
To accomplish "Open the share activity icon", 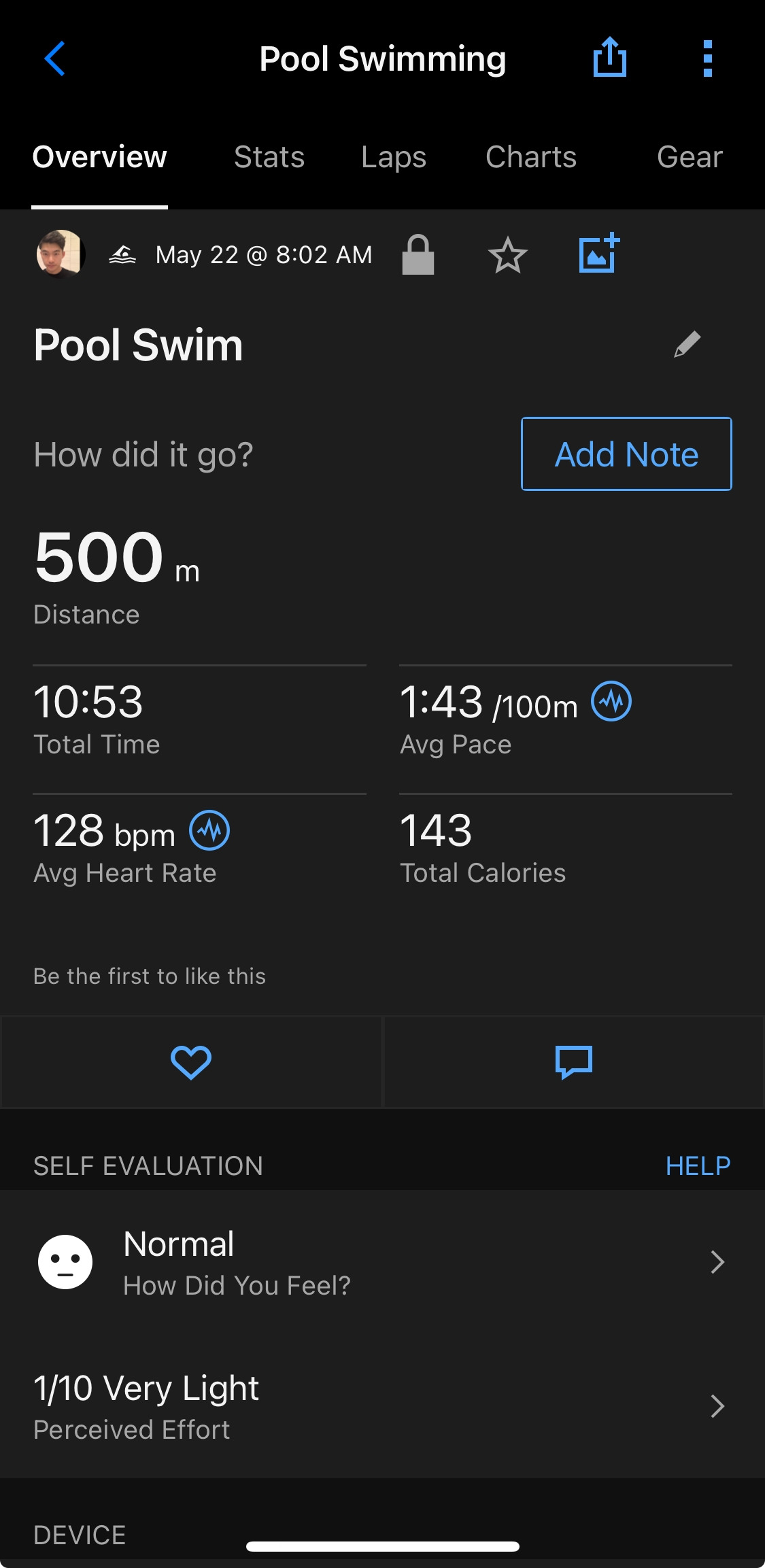I will click(x=609, y=57).
